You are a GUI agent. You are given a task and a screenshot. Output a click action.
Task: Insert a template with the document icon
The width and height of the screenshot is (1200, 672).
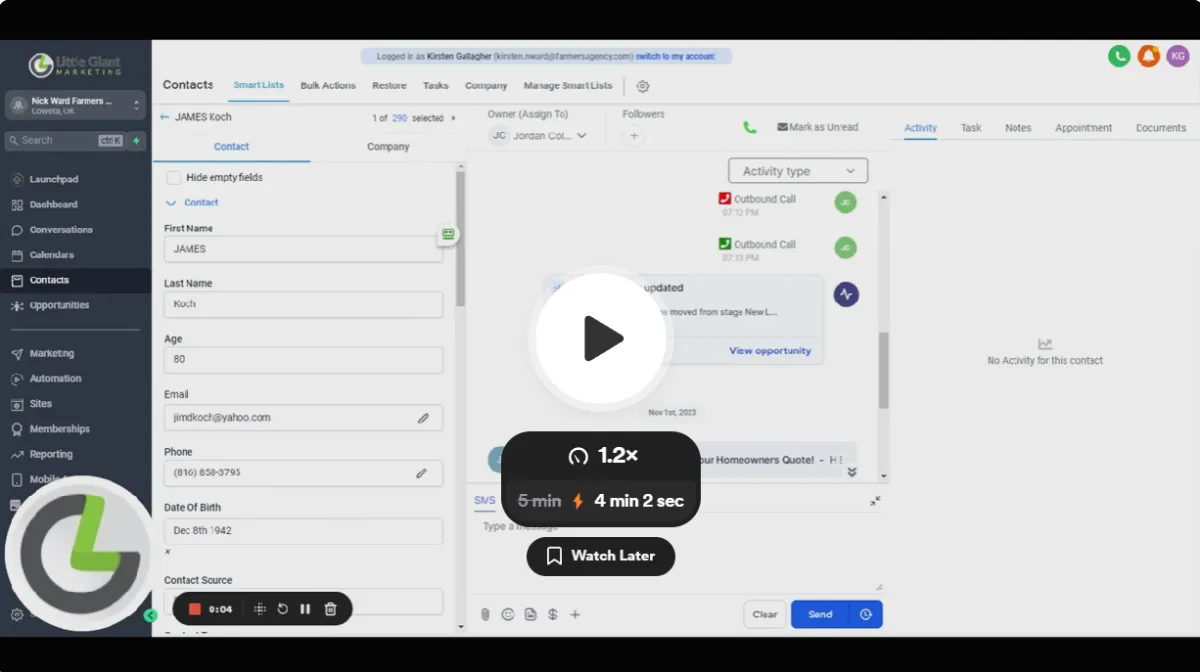click(530, 614)
